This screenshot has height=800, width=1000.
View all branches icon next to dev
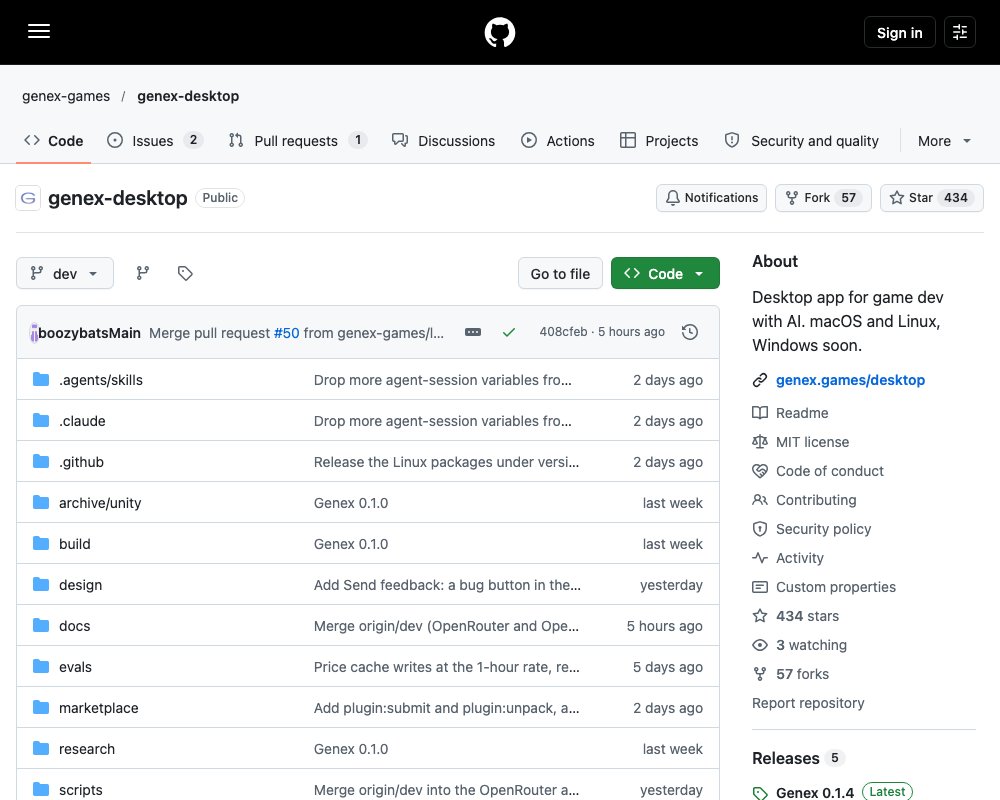tap(143, 273)
